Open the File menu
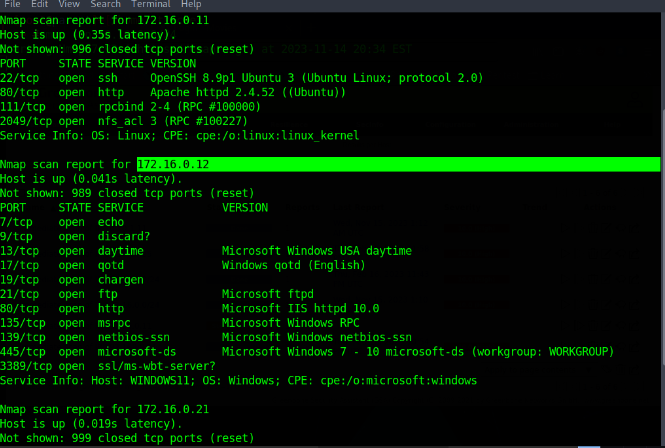This screenshot has width=665, height=448. [x=14, y=4]
